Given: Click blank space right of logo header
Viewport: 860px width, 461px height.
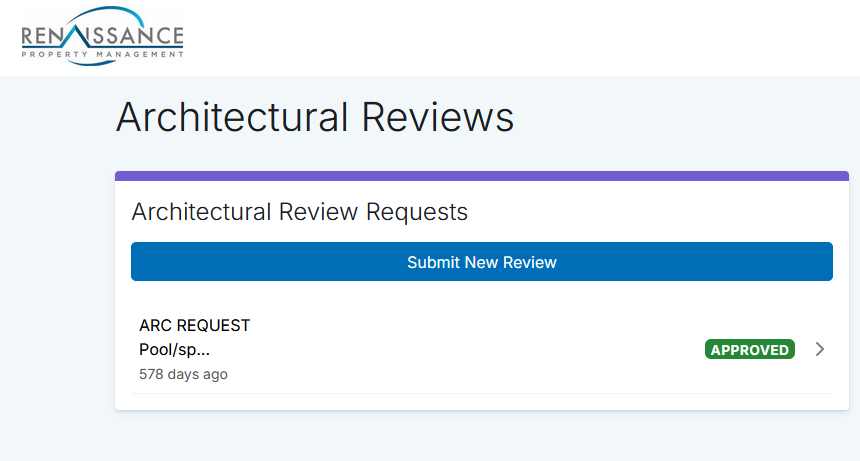Looking at the screenshot, I should tap(521, 37).
